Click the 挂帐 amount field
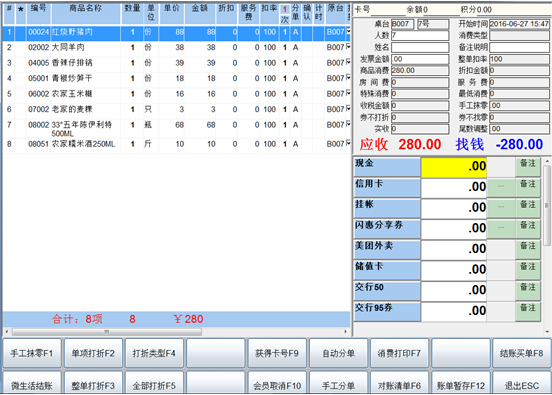The width and height of the screenshot is (552, 395). [x=454, y=208]
